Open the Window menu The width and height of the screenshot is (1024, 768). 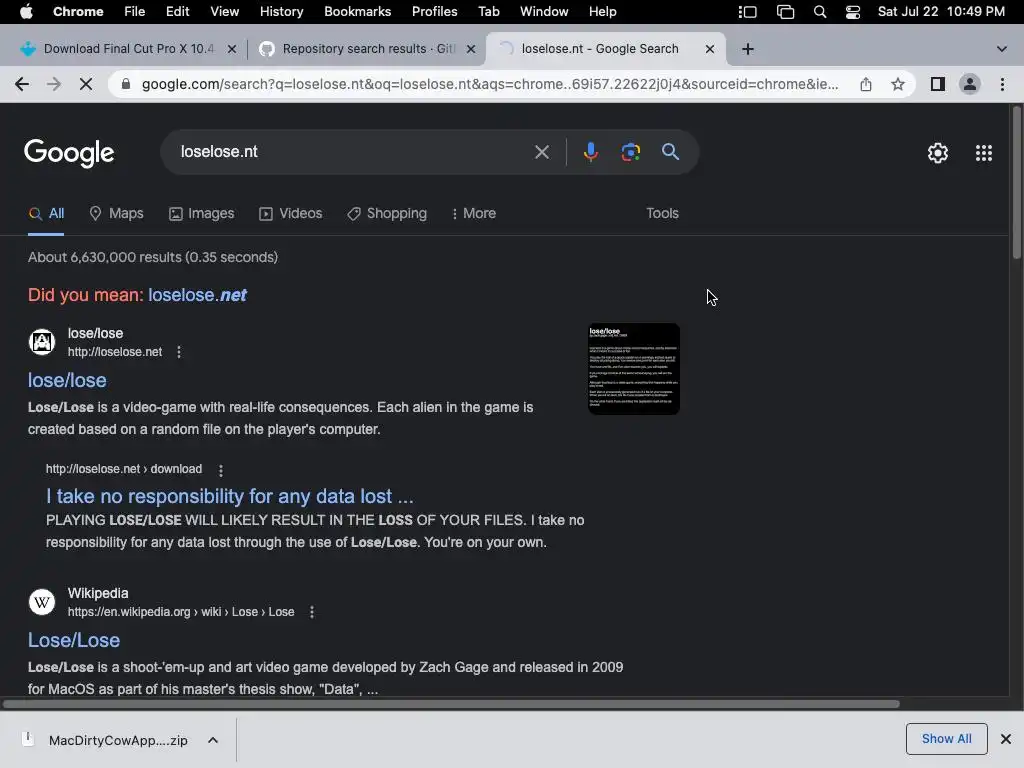[x=544, y=12]
